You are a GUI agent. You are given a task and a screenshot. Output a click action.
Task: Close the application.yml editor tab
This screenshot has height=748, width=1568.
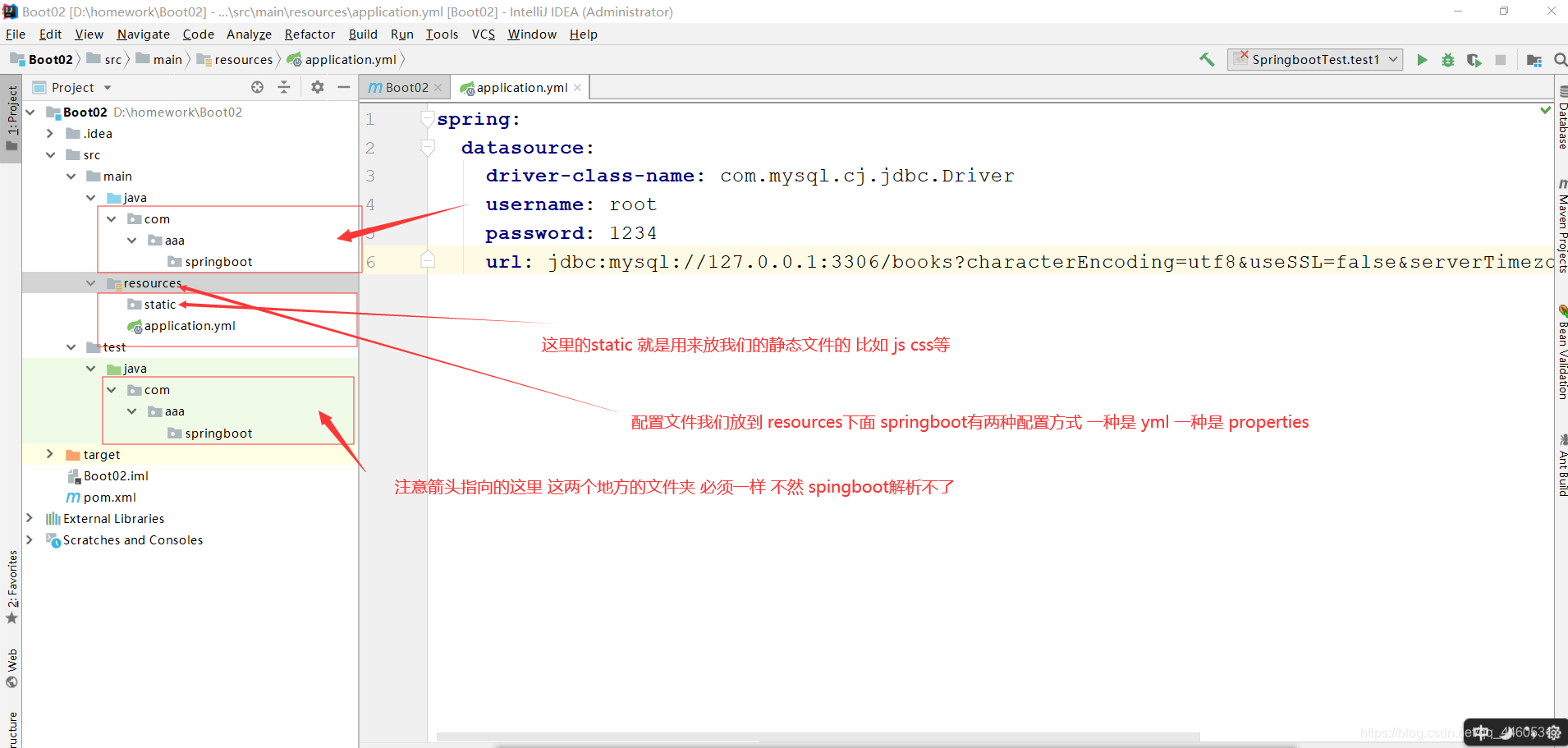(578, 88)
